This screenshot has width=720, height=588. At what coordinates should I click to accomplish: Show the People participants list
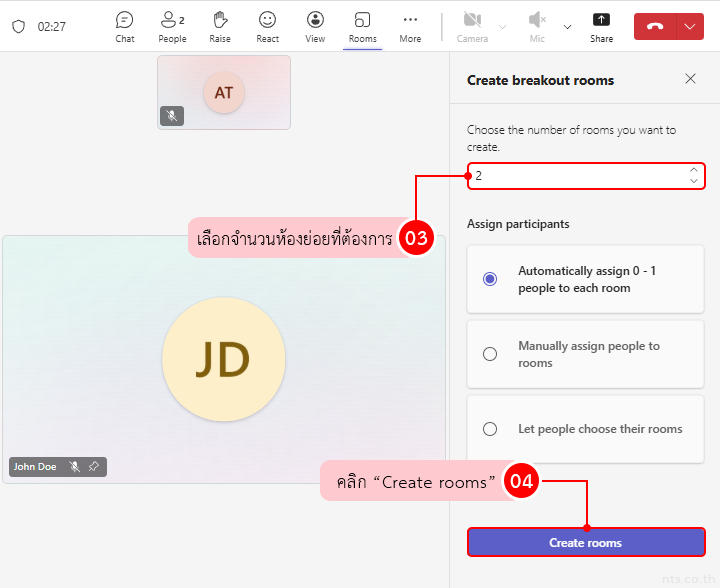tap(172, 26)
